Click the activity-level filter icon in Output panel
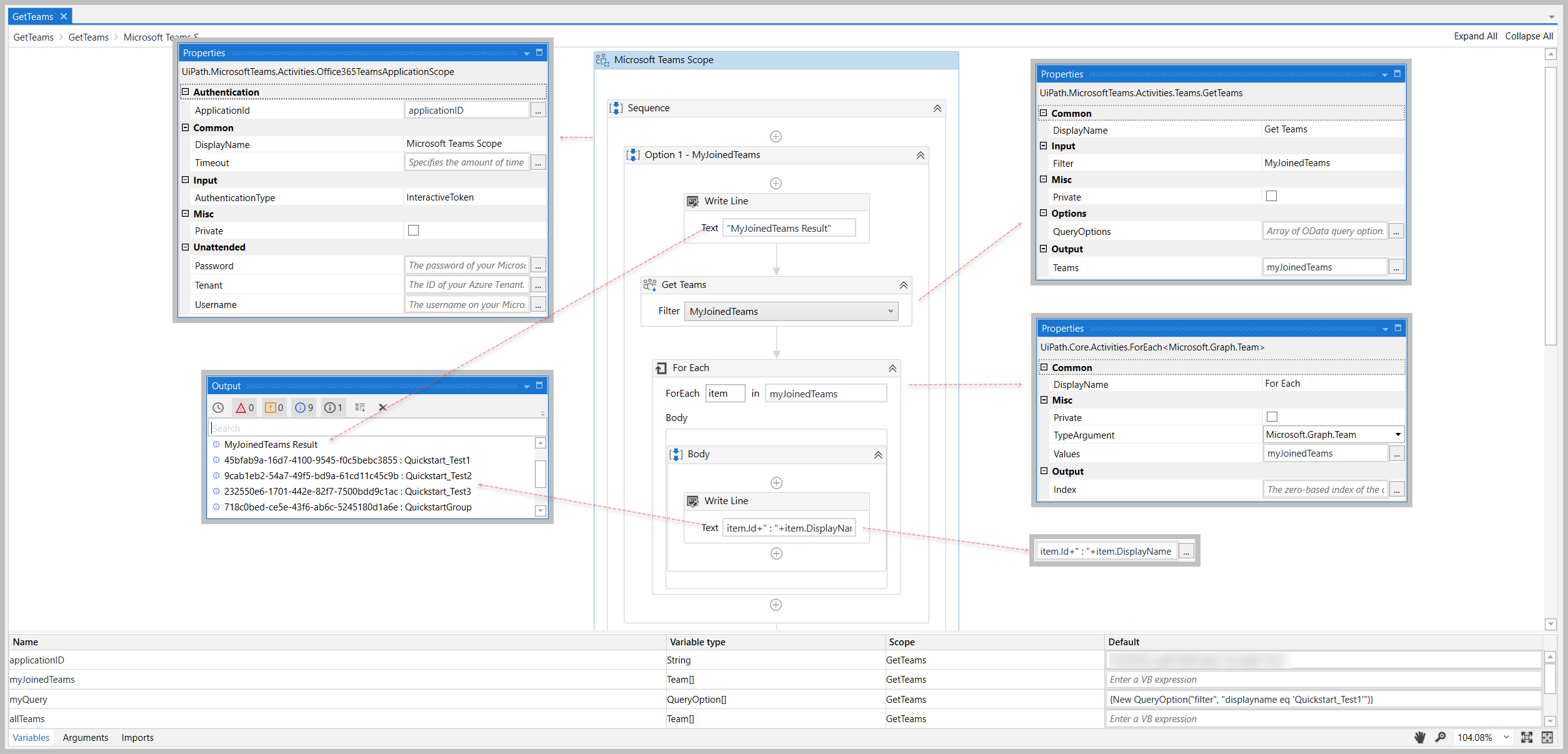The height and width of the screenshot is (754, 1568). tap(360, 407)
